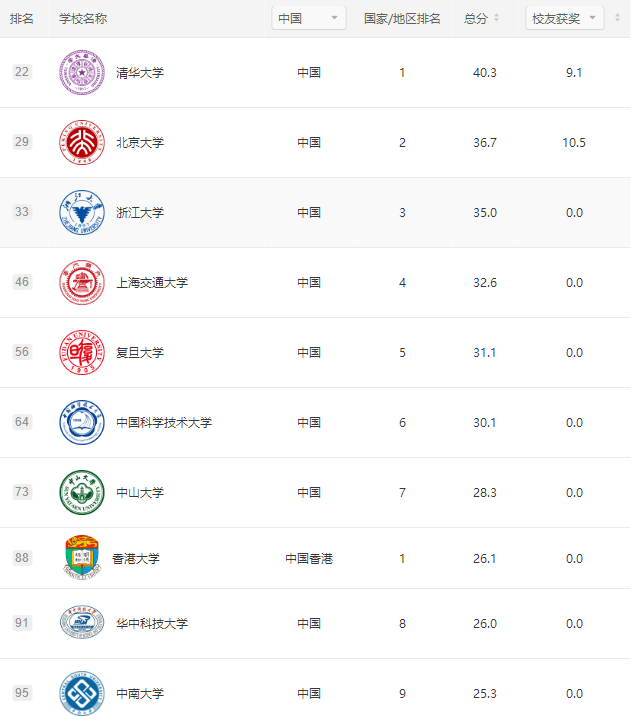This screenshot has height=728, width=638.
Task: Click the Central South University logo
Action: 81,693
